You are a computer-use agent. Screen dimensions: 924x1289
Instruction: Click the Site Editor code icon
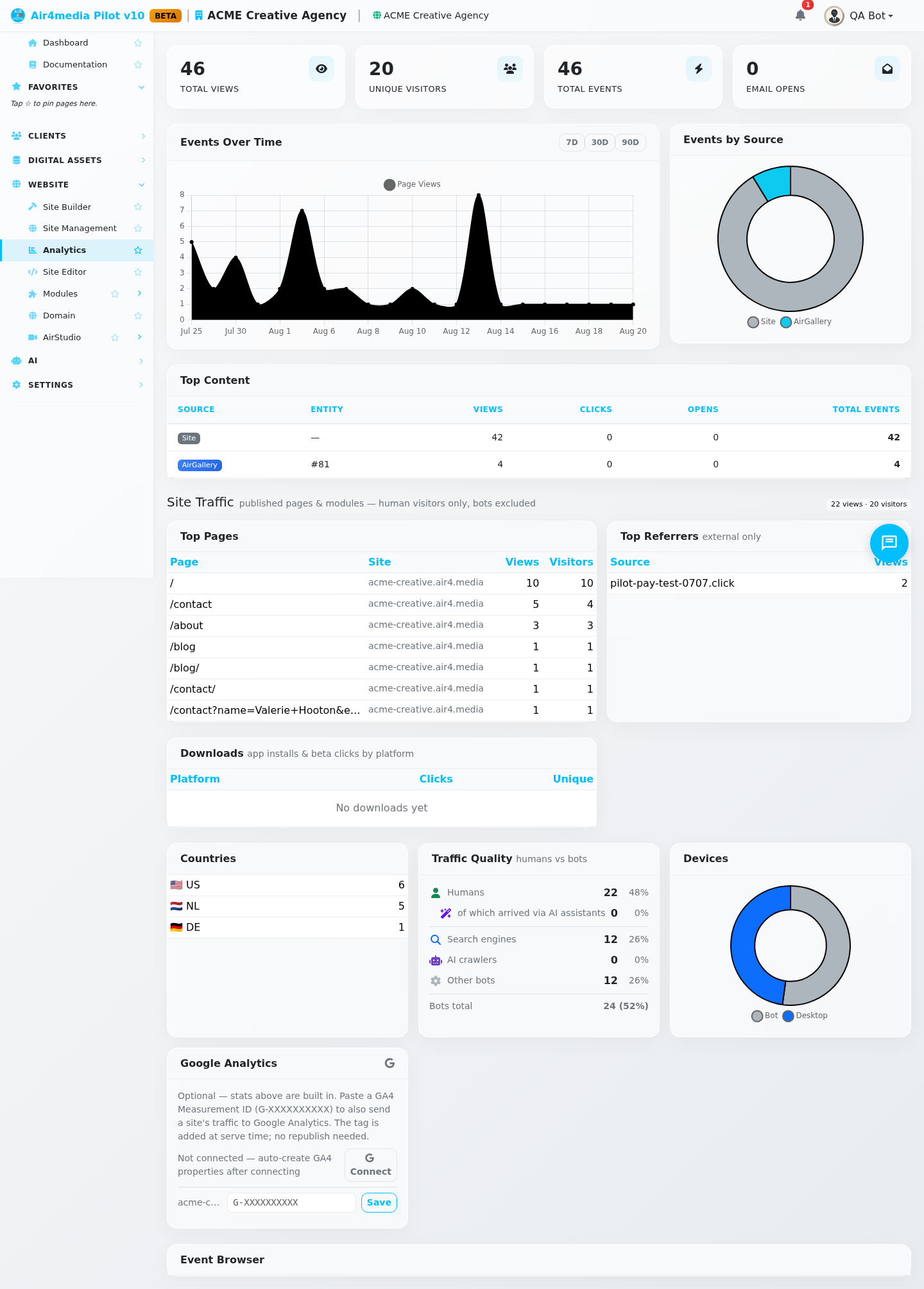[x=33, y=272]
